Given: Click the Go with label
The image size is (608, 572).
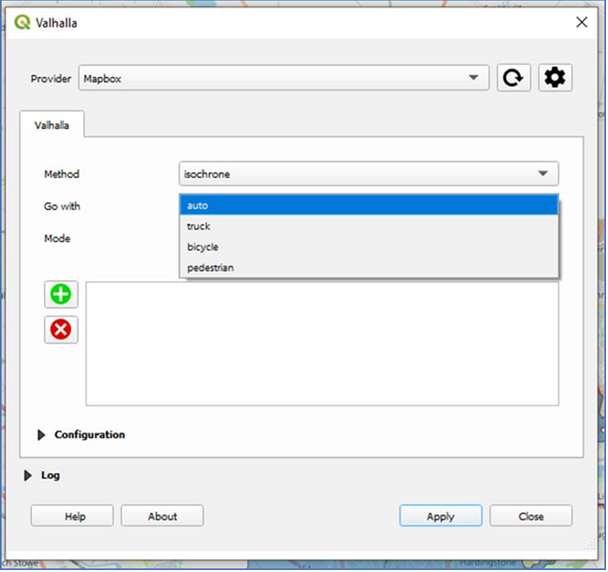Looking at the screenshot, I should coord(62,206).
